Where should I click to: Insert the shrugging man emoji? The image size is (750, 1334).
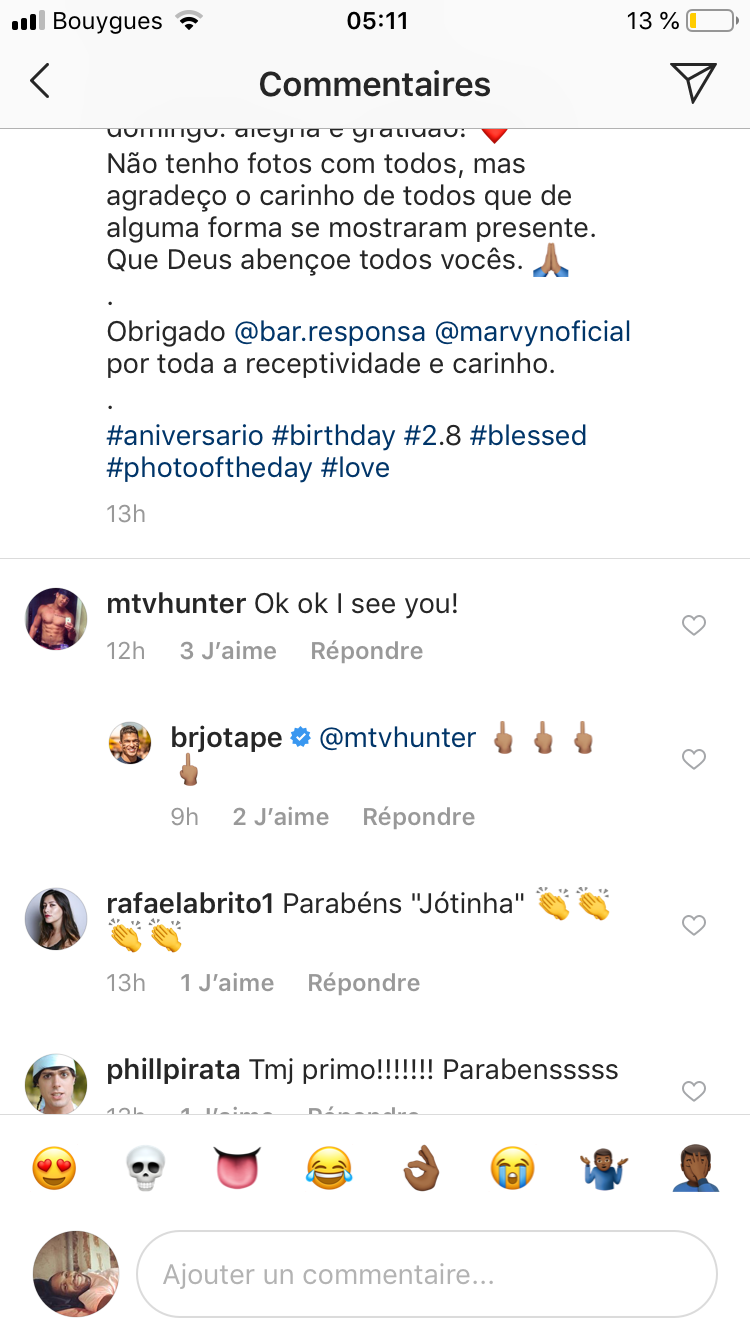click(x=604, y=1167)
